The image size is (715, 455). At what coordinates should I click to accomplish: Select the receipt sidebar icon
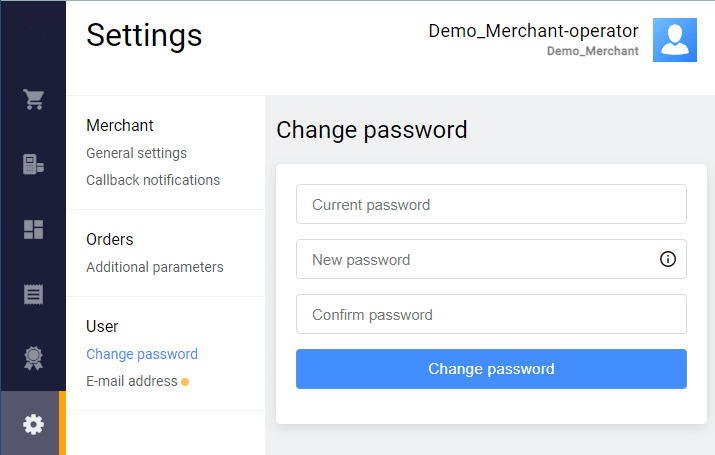[33, 294]
